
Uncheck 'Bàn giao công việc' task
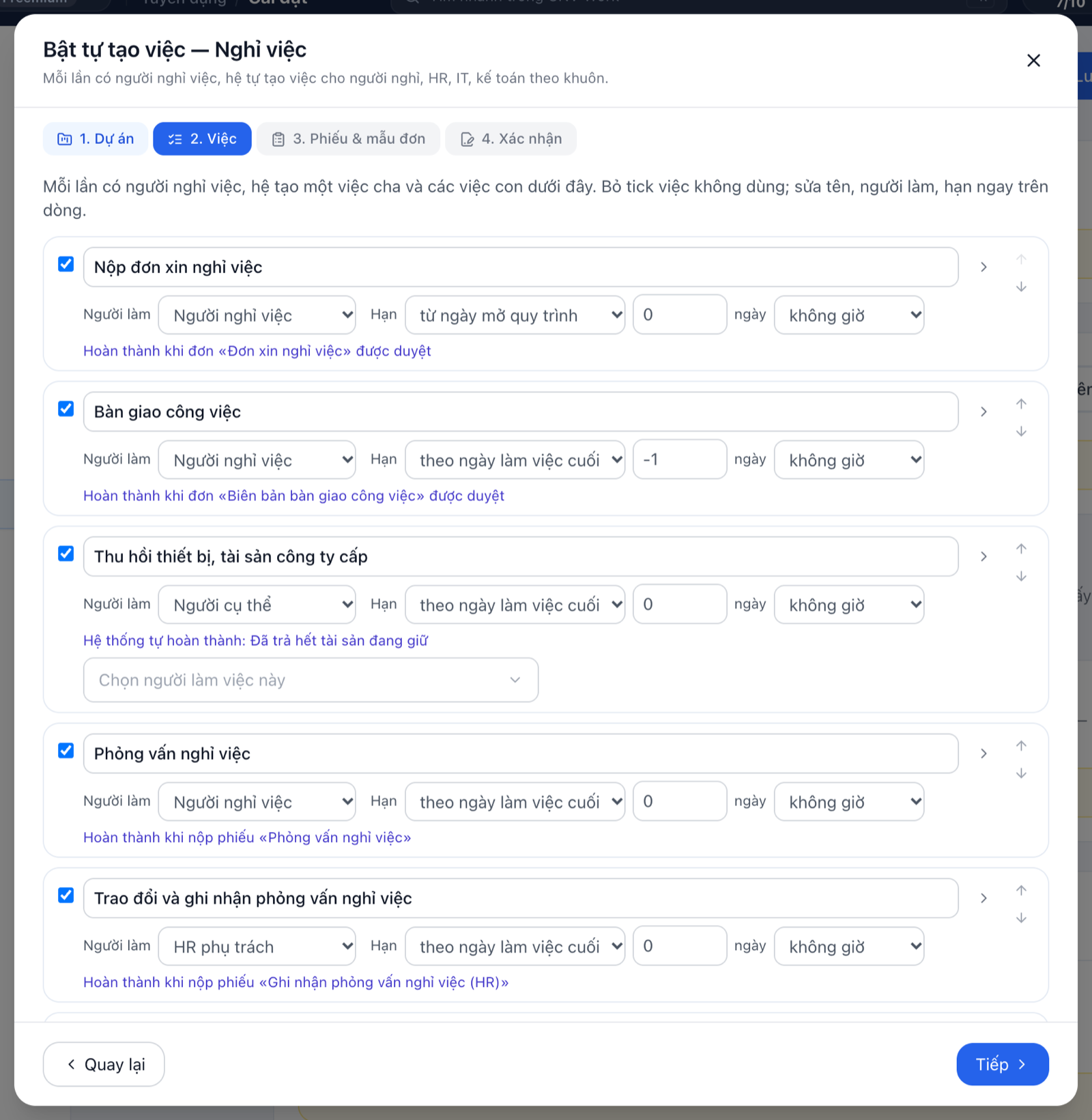[66, 409]
